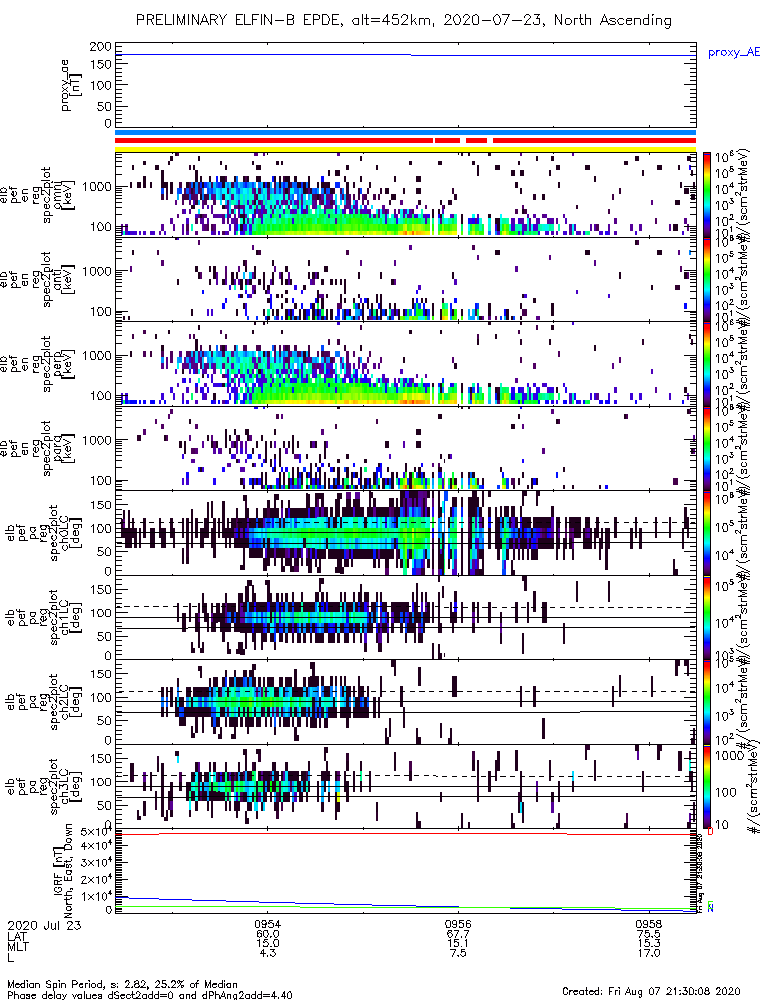Image resolution: width=775 pixels, height=1000 pixels.
Task: Click the 'Phase delay values' footer line
Action: pos(150,995)
